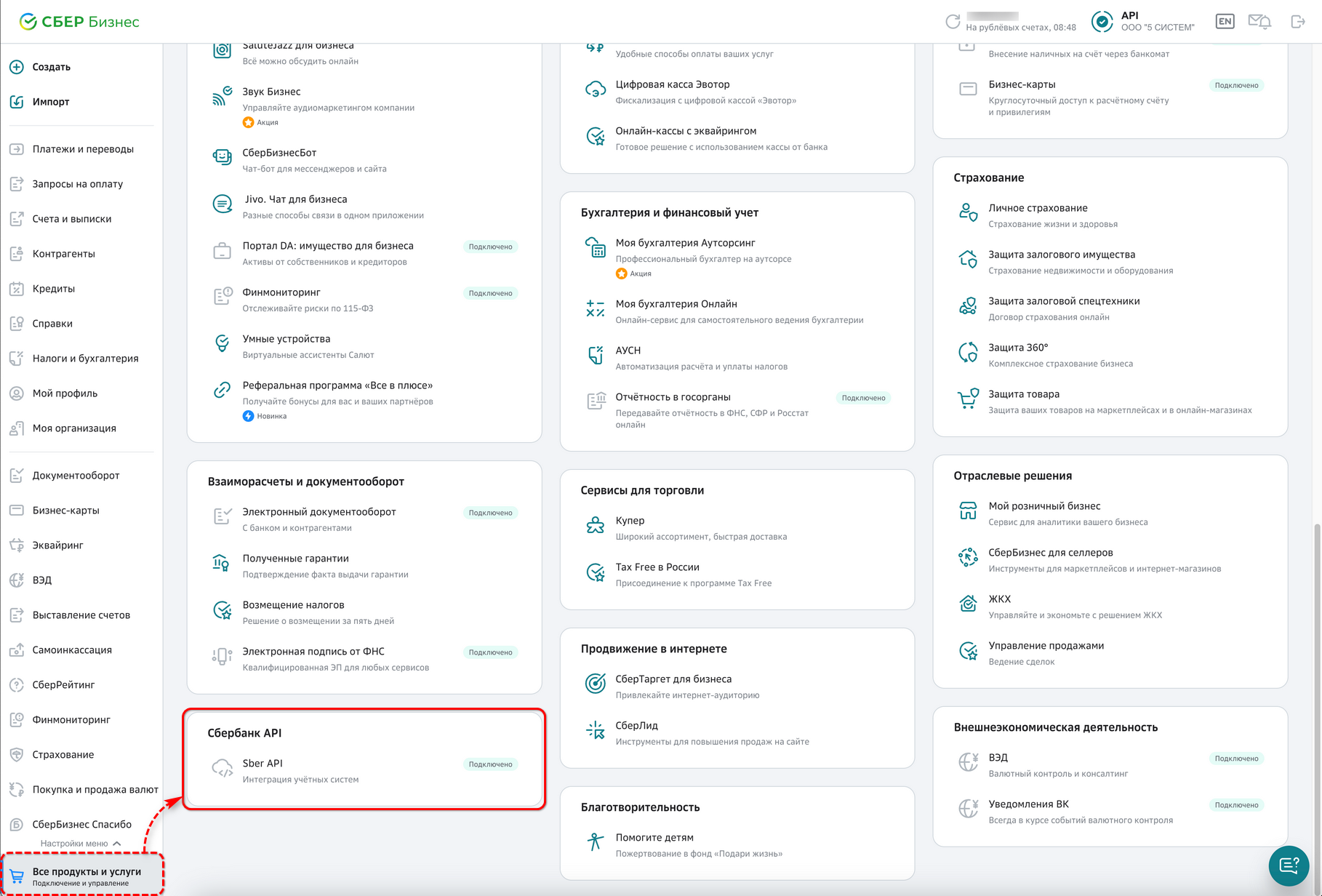This screenshot has width=1322, height=896.
Task: Open Электронная подпись от ФНС
Action: point(364,659)
